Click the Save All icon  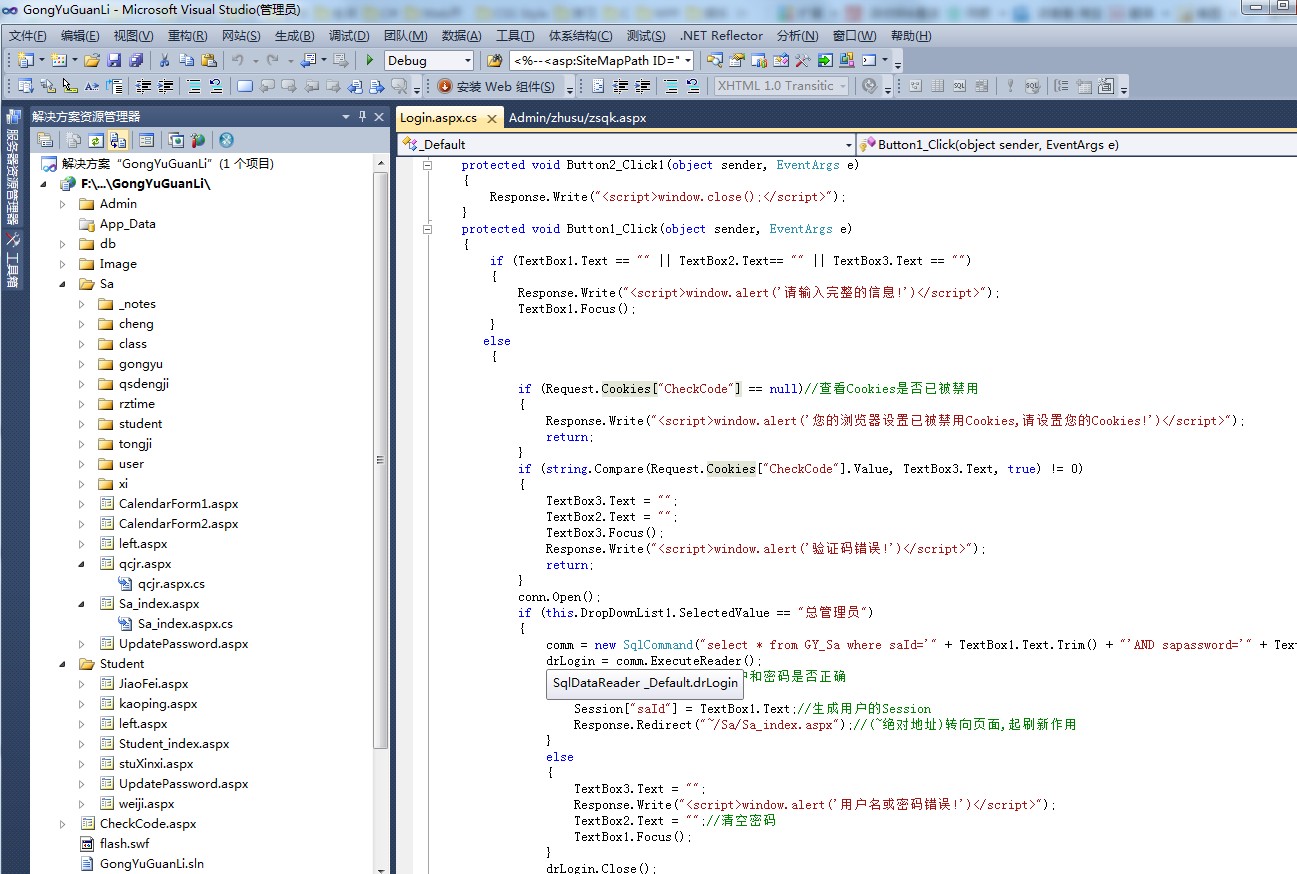135,60
